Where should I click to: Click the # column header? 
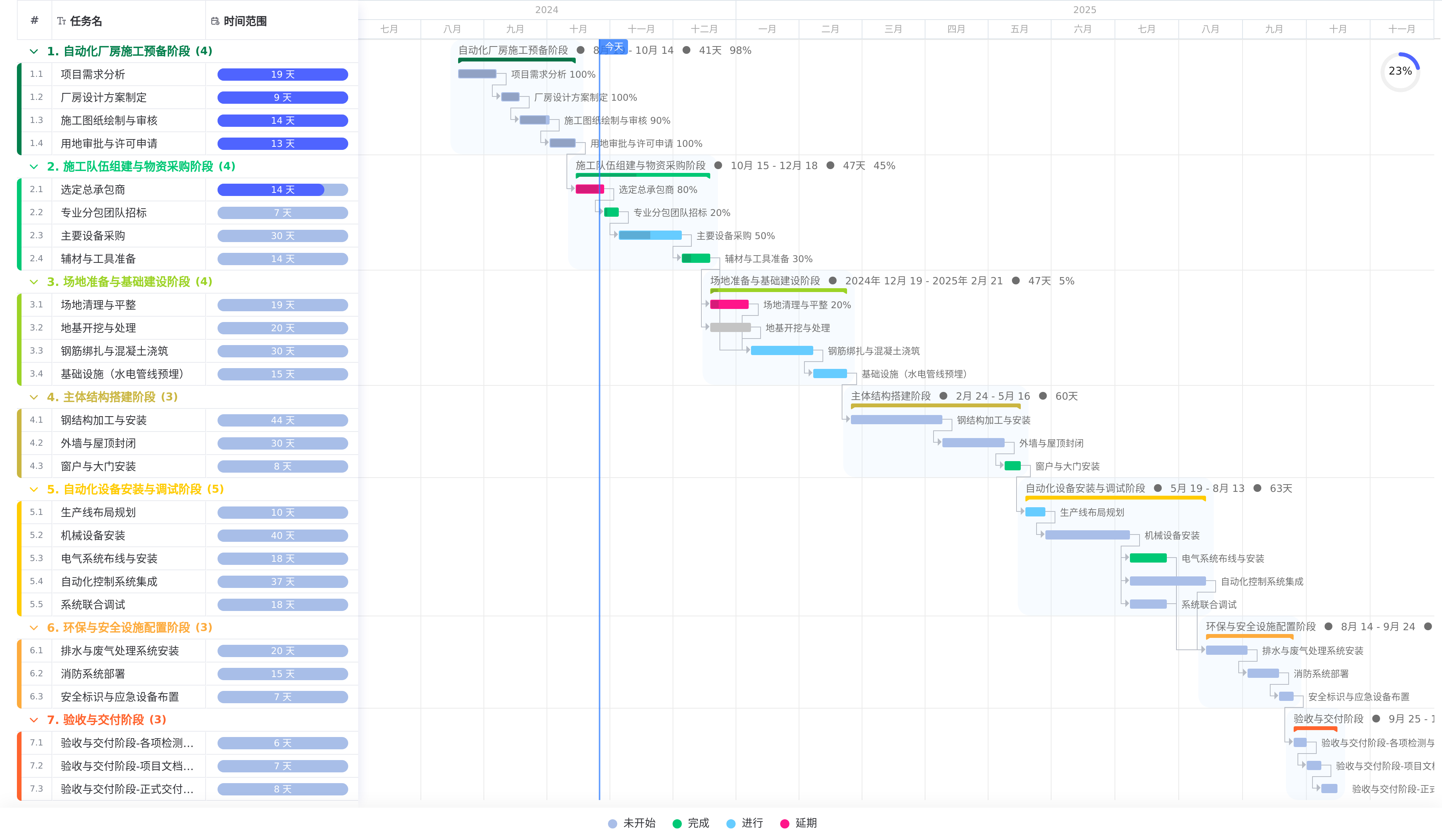click(x=34, y=21)
